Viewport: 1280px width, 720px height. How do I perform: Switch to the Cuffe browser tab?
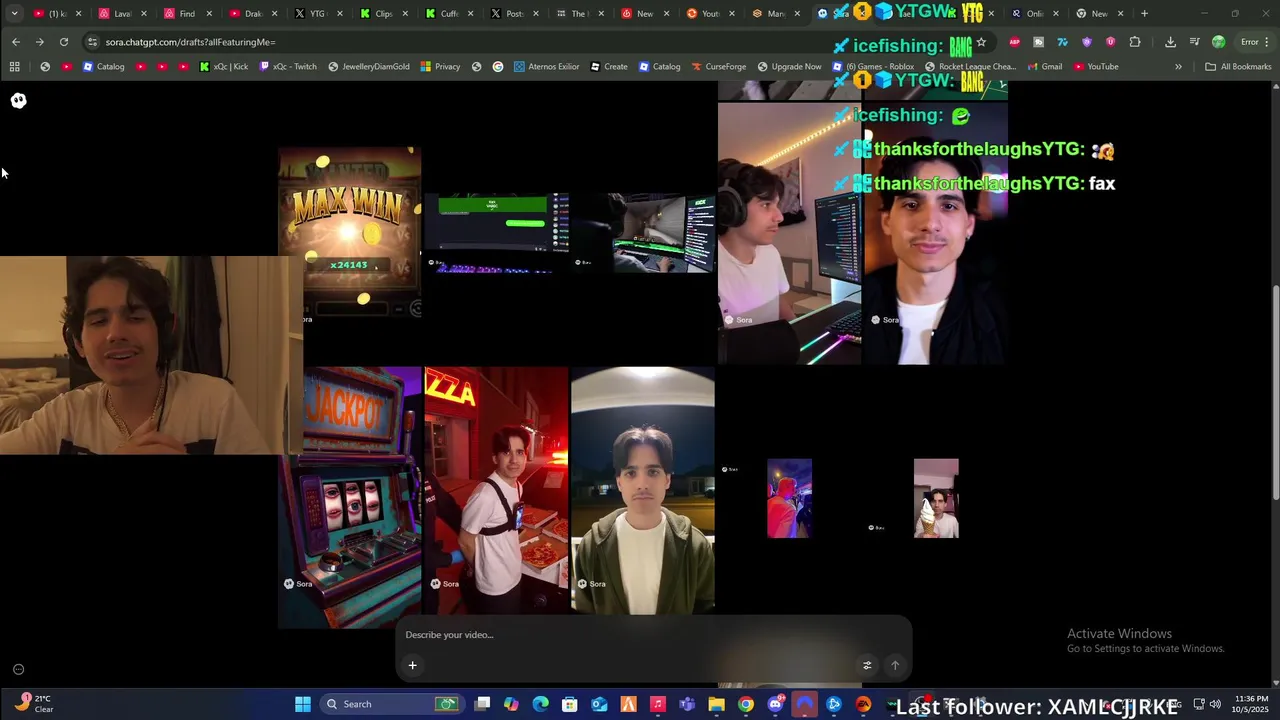pyautogui.click(x=449, y=13)
